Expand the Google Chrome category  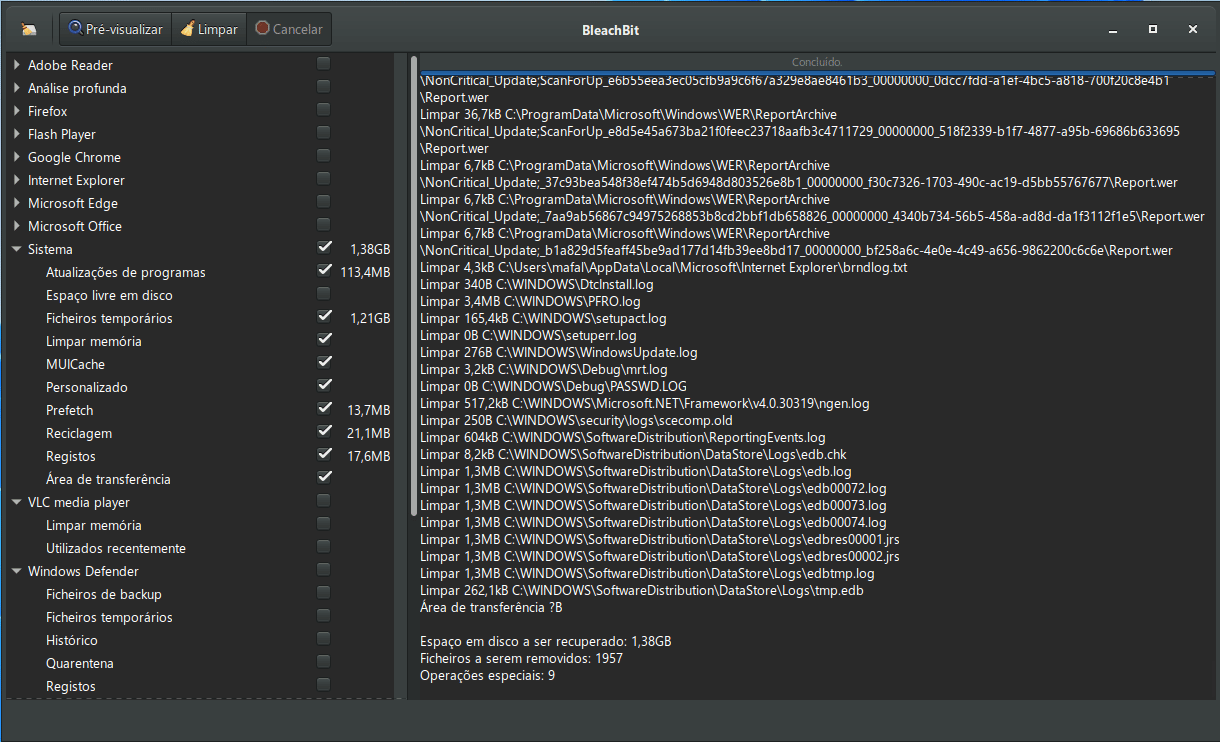pos(17,157)
